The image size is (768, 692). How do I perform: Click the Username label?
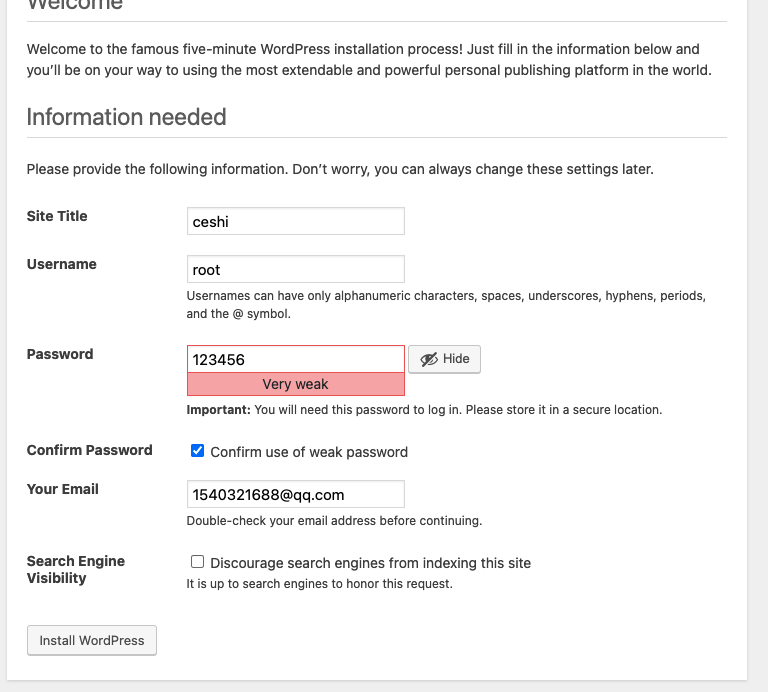62,264
